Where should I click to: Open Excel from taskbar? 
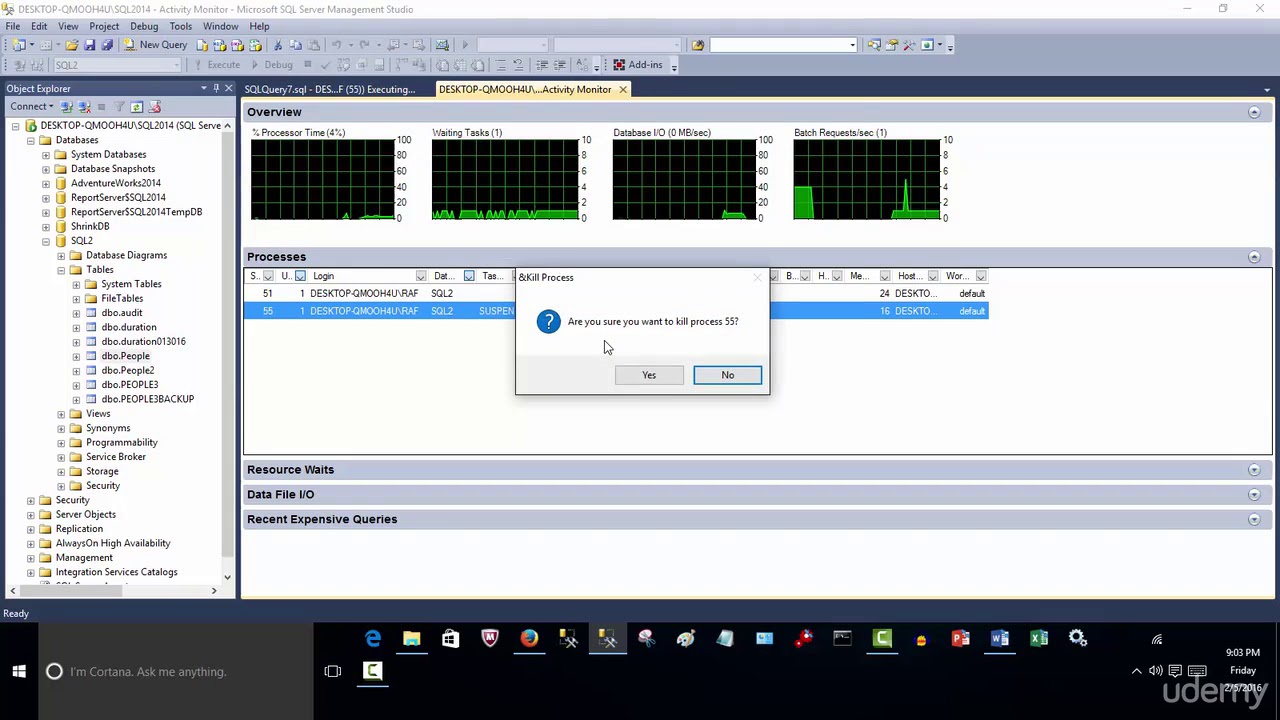[1039, 638]
